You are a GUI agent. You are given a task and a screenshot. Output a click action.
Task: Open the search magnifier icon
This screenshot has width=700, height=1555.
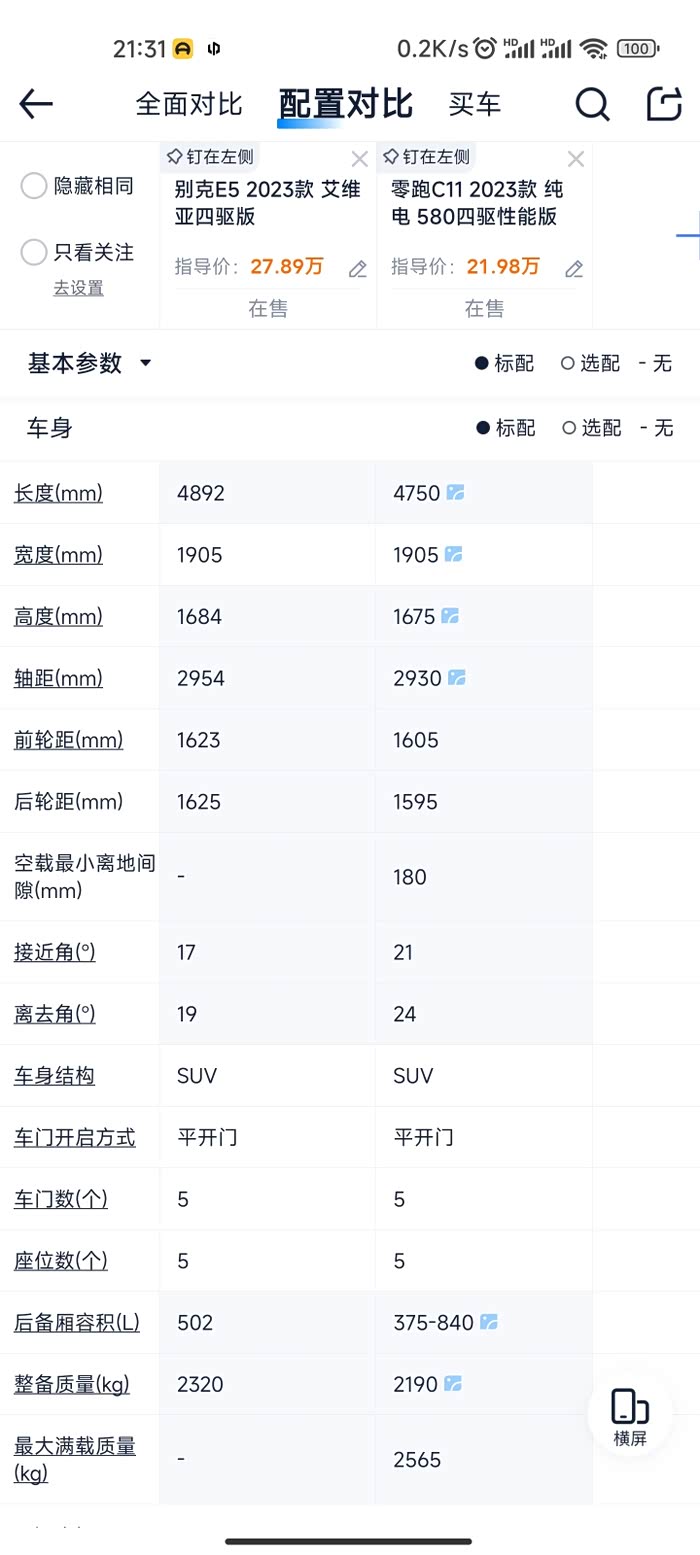[x=592, y=104]
